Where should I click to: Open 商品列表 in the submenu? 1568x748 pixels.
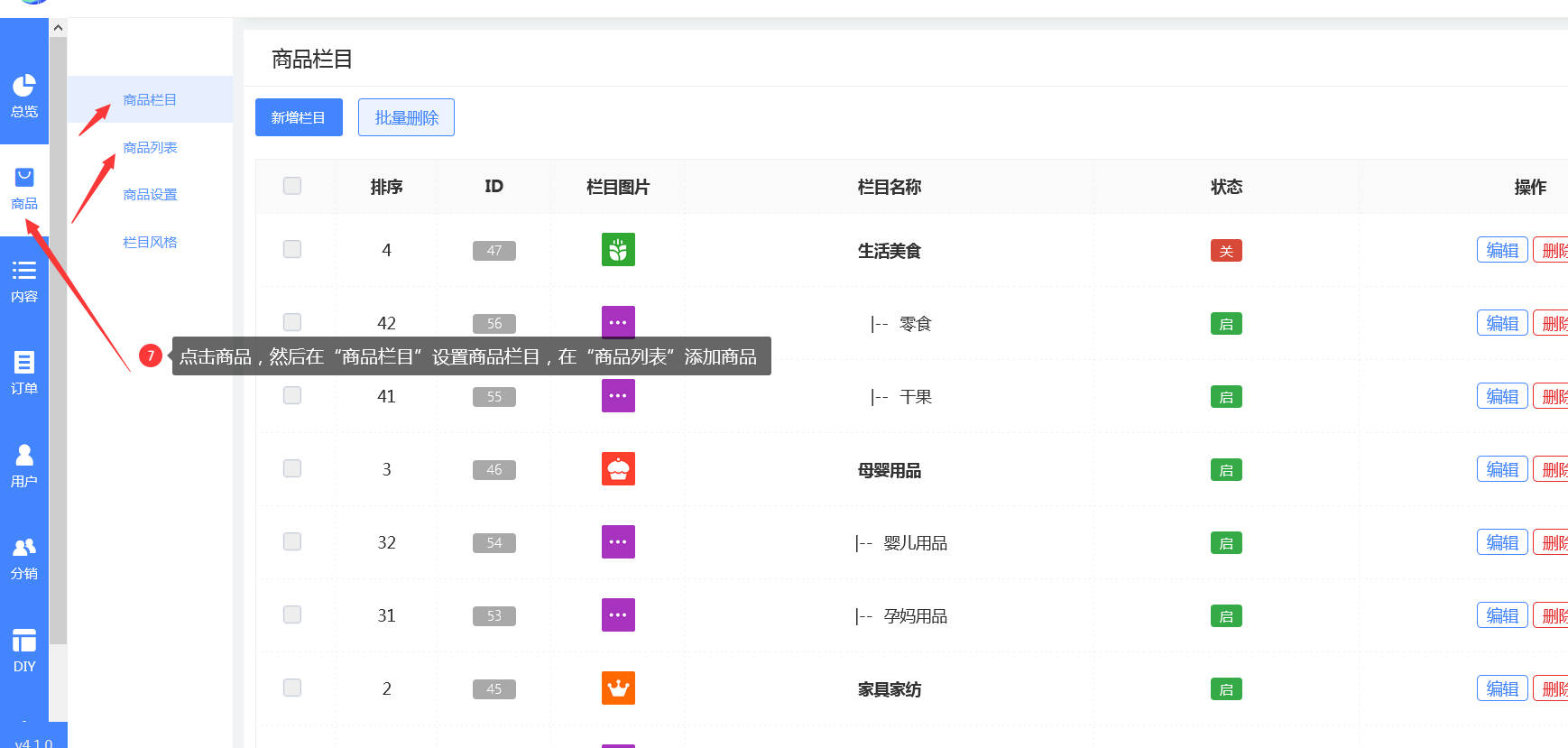pyautogui.click(x=150, y=147)
